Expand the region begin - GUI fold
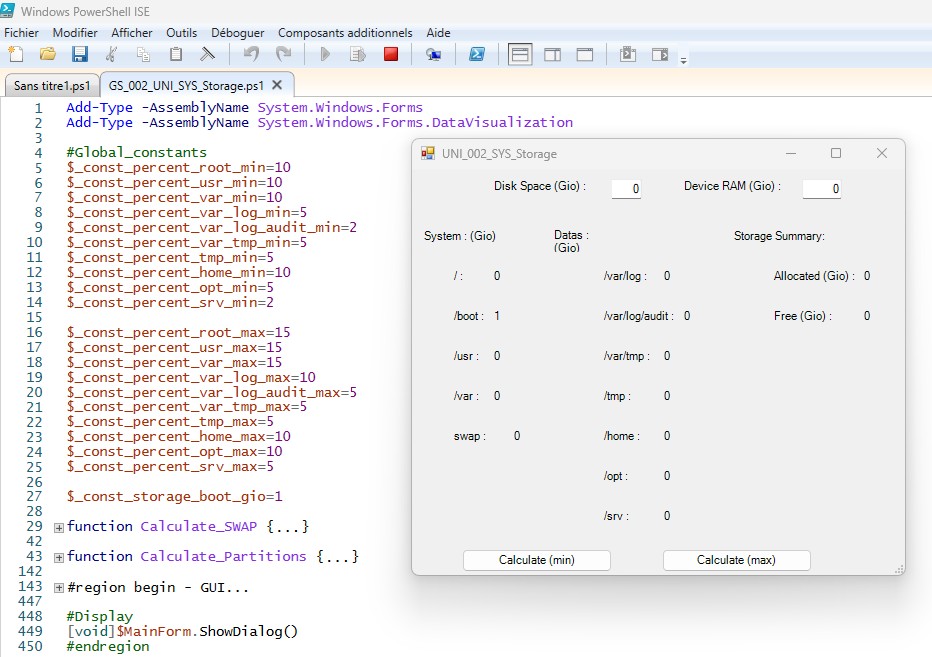The width and height of the screenshot is (932, 657). (x=59, y=587)
